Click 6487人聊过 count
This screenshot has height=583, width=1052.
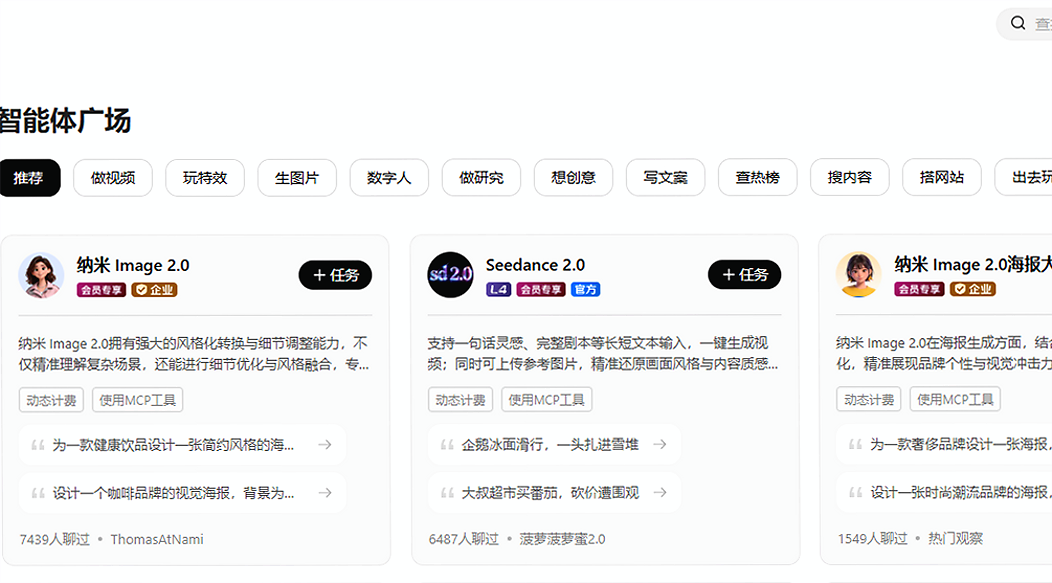pos(464,539)
